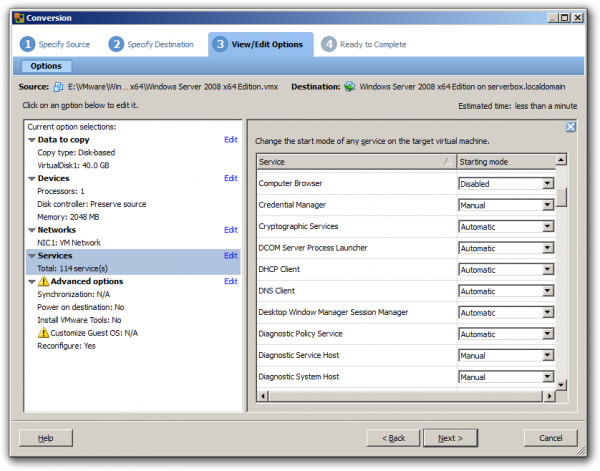Edit the Devices options

231,178
